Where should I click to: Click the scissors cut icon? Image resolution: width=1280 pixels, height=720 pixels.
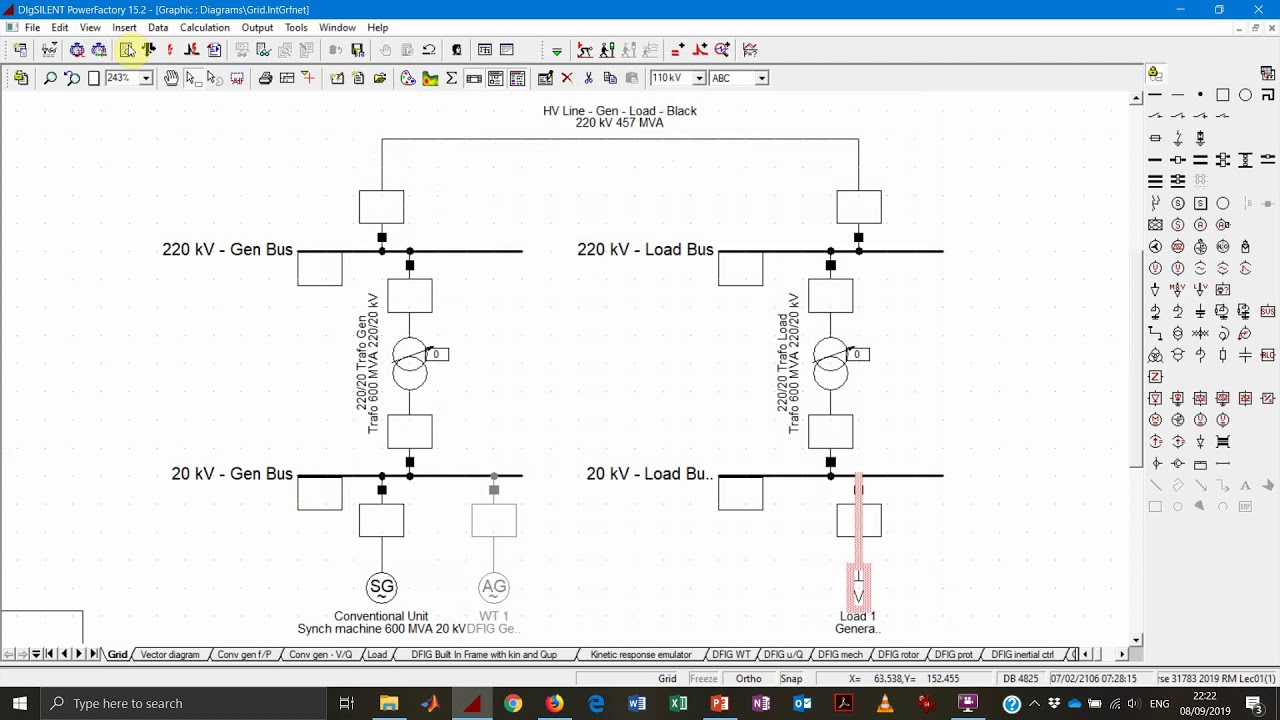pyautogui.click(x=588, y=78)
